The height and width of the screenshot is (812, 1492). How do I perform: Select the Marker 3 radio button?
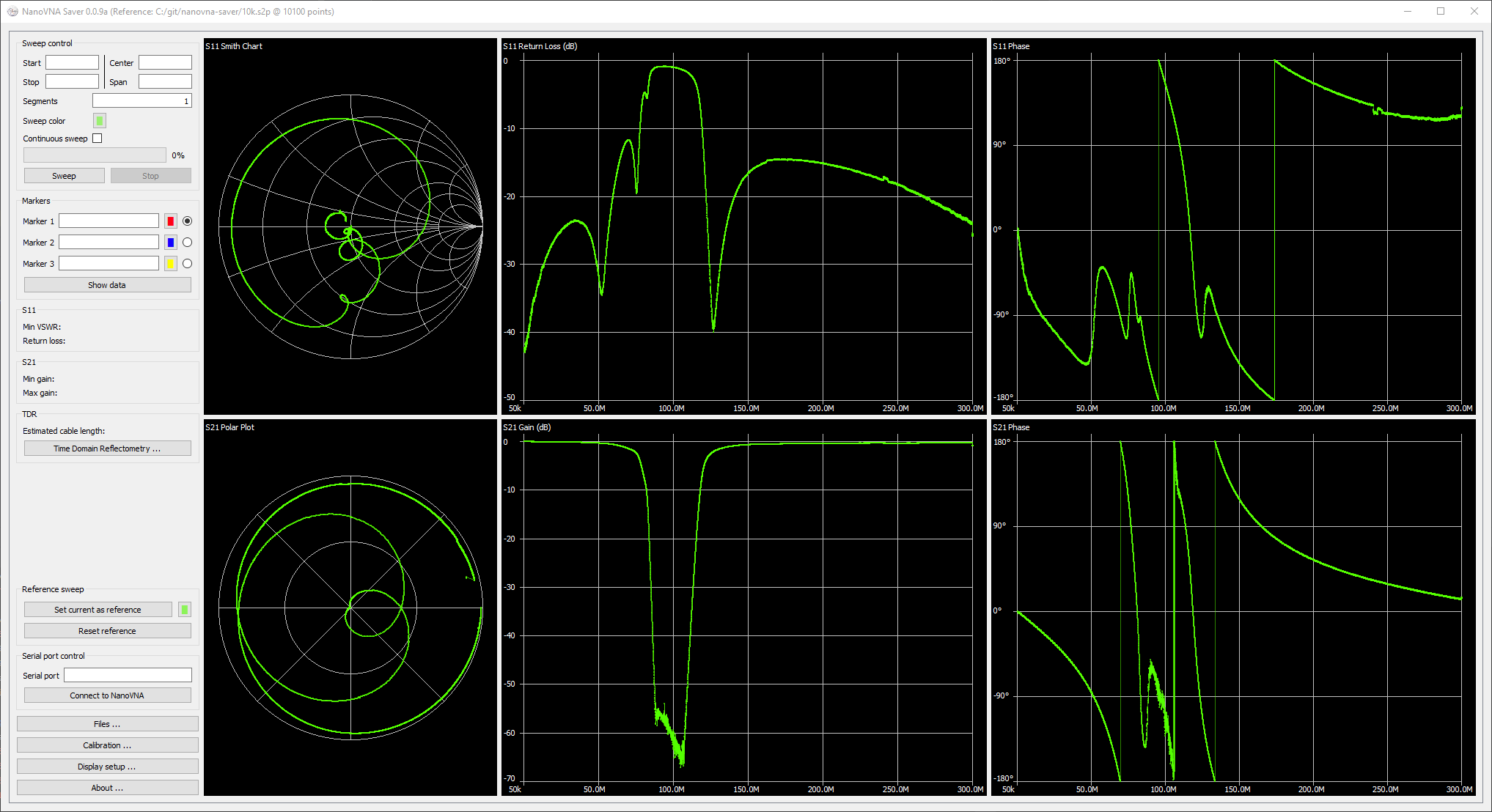[188, 264]
